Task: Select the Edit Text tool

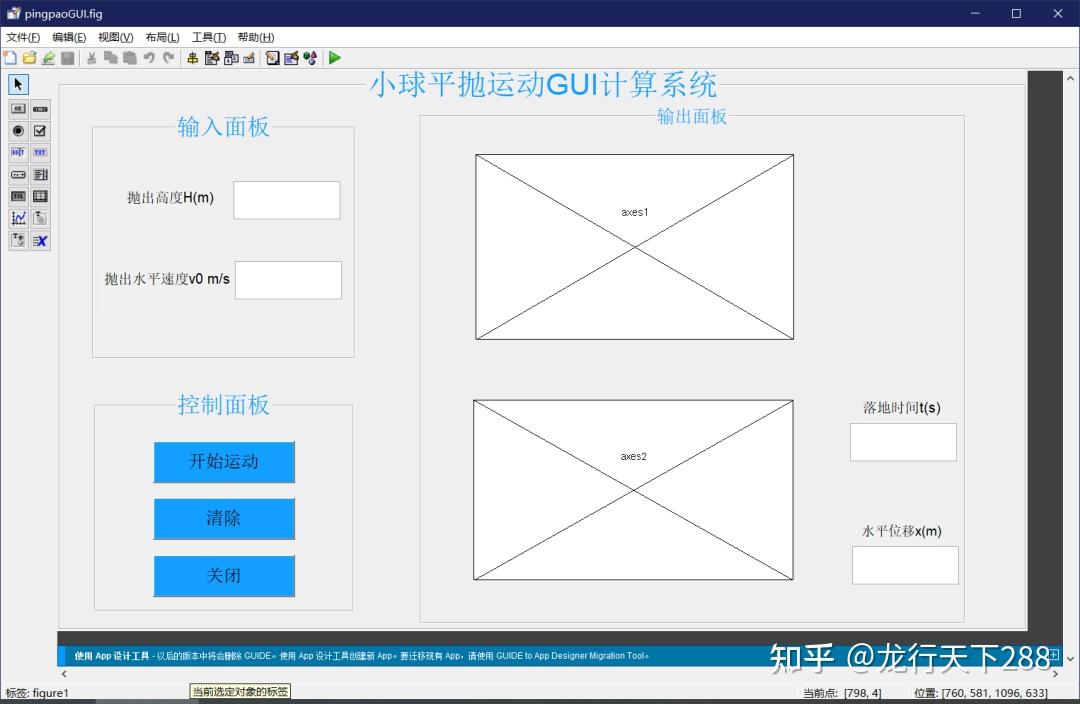Action: [18, 152]
